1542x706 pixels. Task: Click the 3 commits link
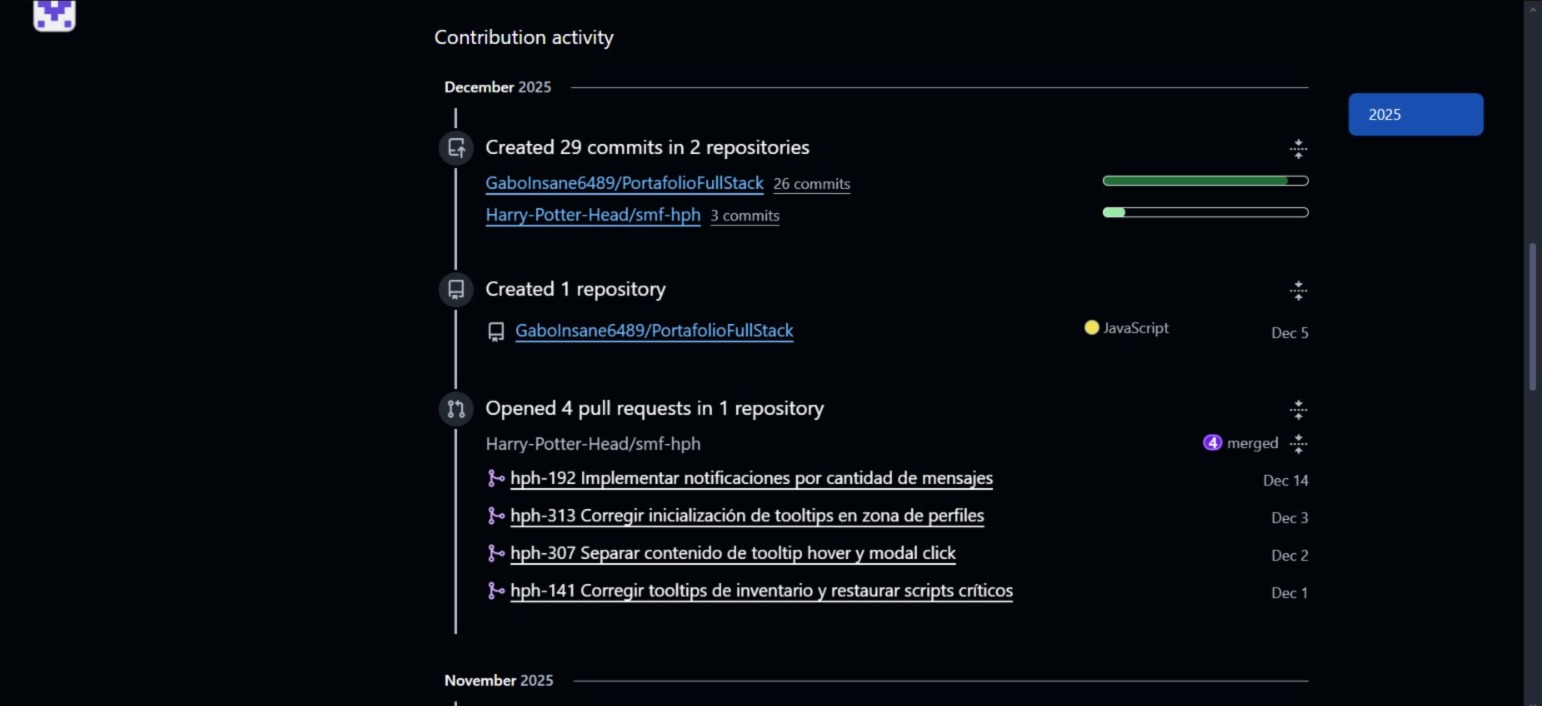coord(744,215)
